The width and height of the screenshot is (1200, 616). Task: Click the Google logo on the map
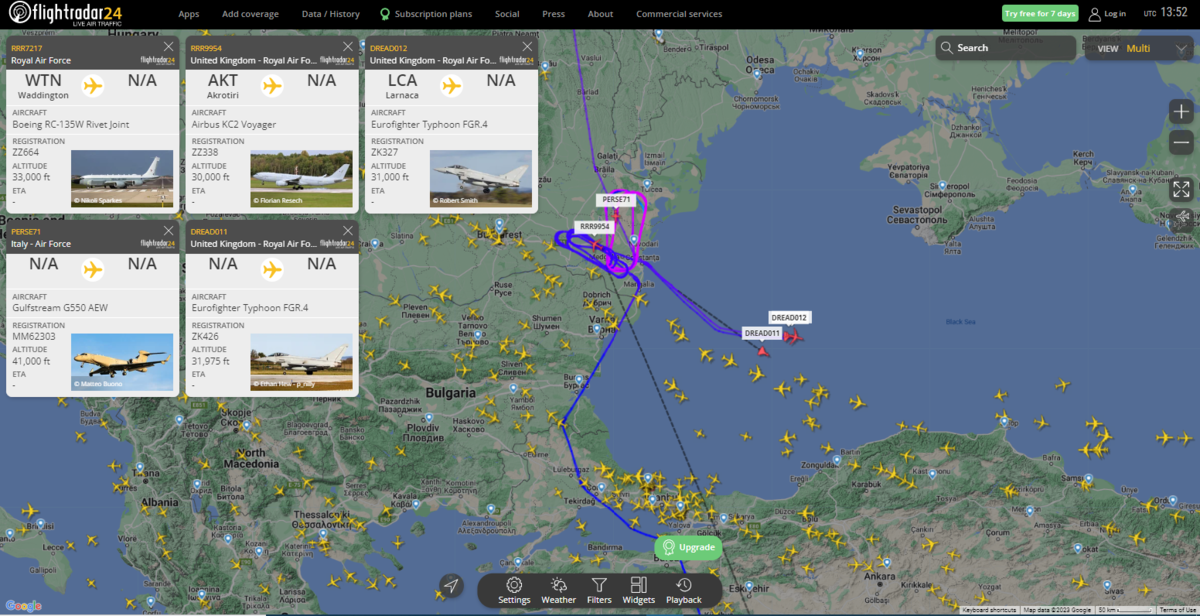(23, 606)
